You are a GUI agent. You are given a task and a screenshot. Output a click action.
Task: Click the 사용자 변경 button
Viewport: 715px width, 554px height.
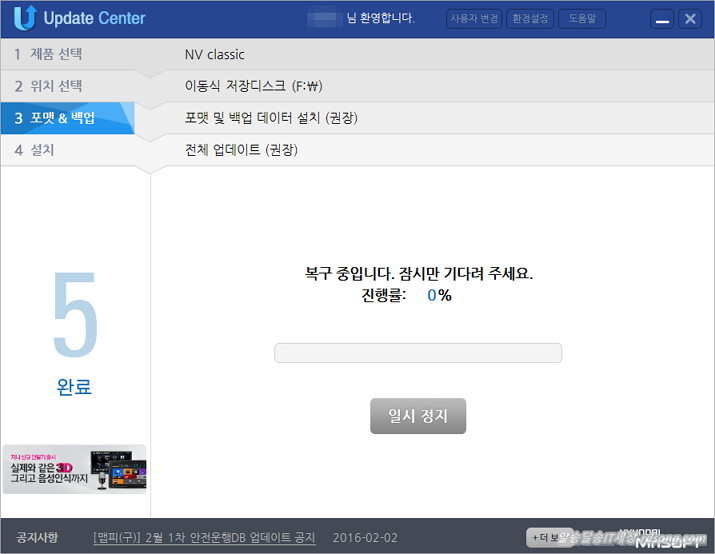coord(474,19)
